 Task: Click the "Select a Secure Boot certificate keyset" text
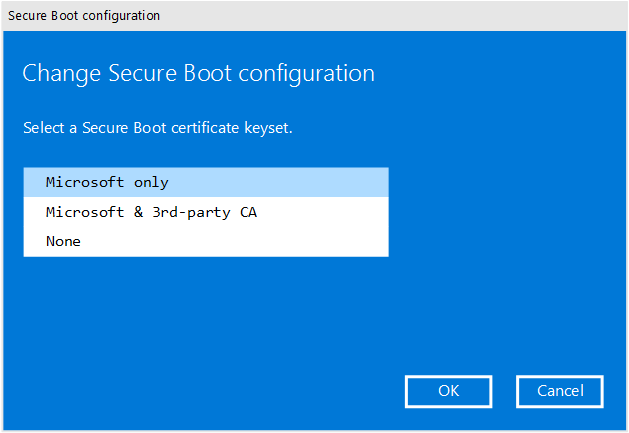[x=157, y=128]
